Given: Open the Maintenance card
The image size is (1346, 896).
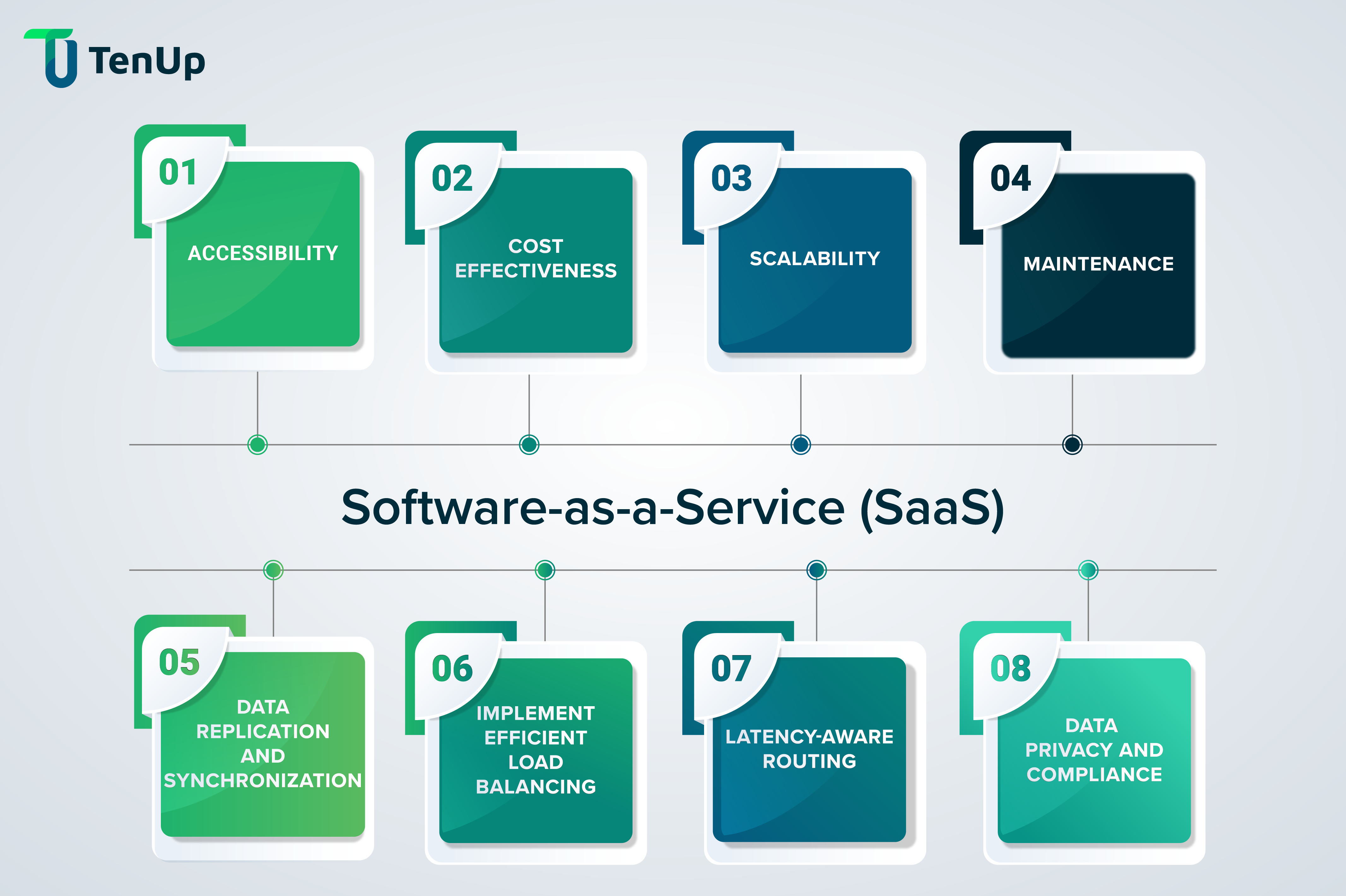Looking at the screenshot, I should [1098, 266].
